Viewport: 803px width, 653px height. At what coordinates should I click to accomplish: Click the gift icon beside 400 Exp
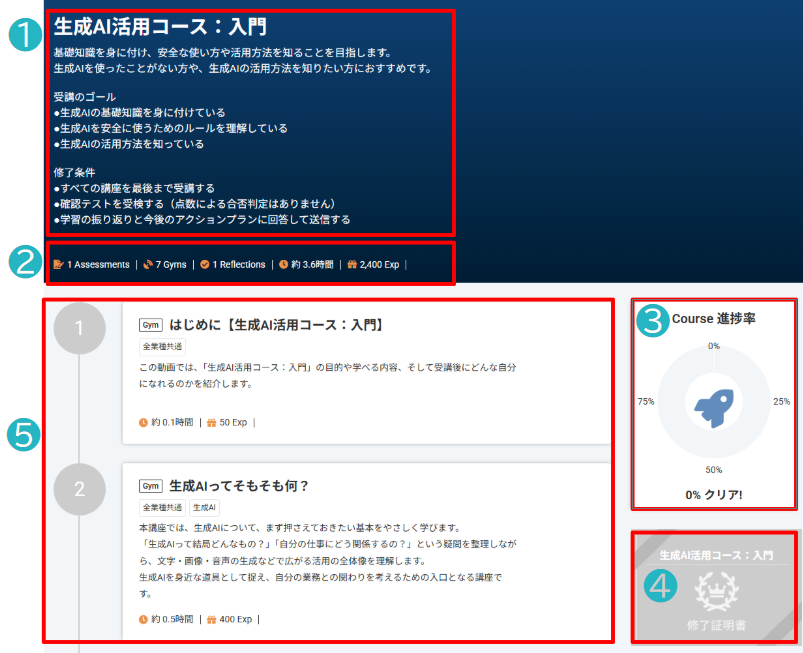(x=212, y=619)
